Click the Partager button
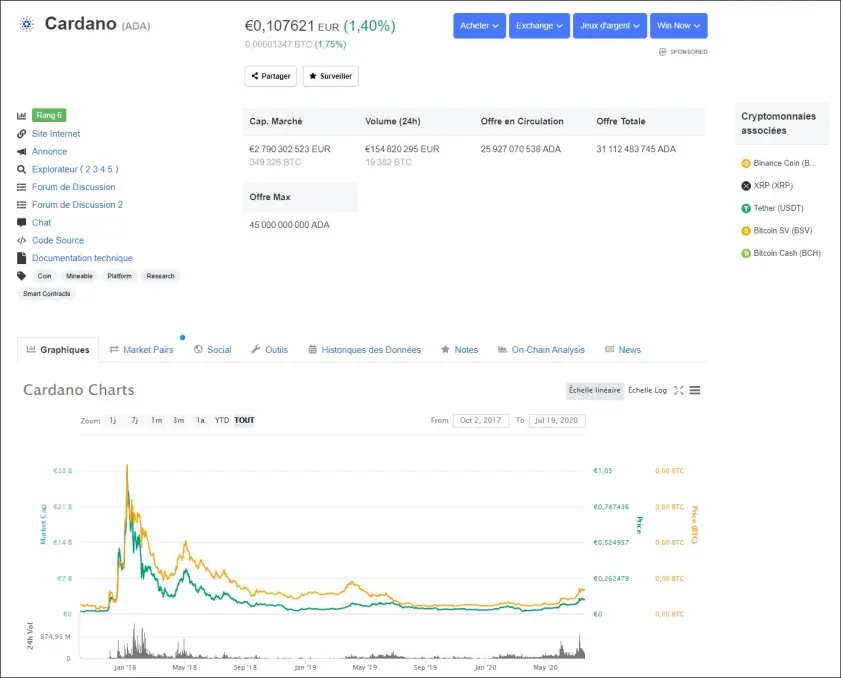 click(x=271, y=76)
